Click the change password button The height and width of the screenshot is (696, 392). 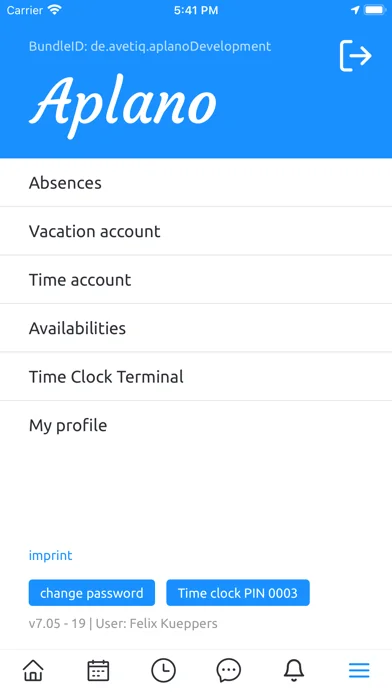[92, 593]
